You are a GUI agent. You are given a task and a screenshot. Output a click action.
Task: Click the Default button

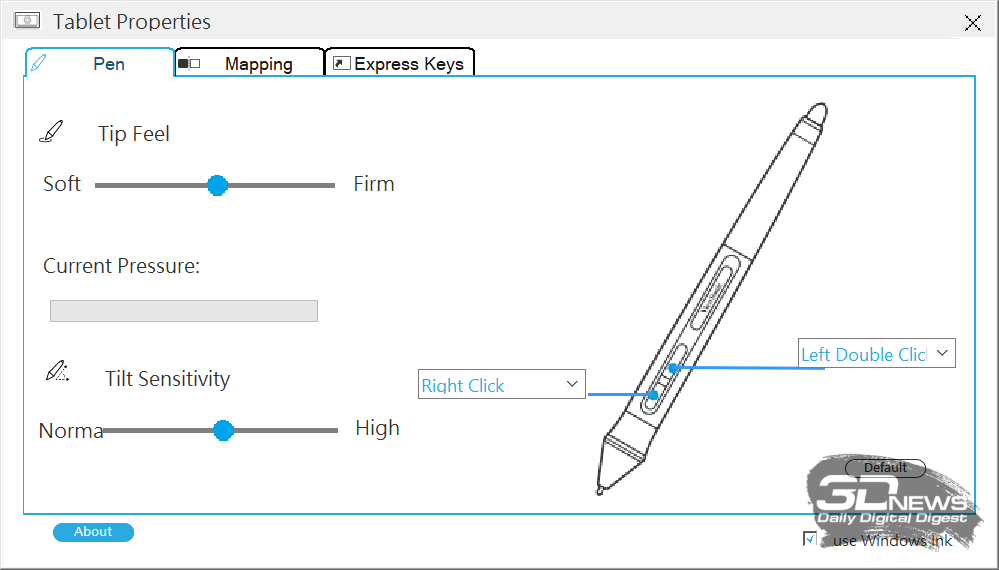885,467
